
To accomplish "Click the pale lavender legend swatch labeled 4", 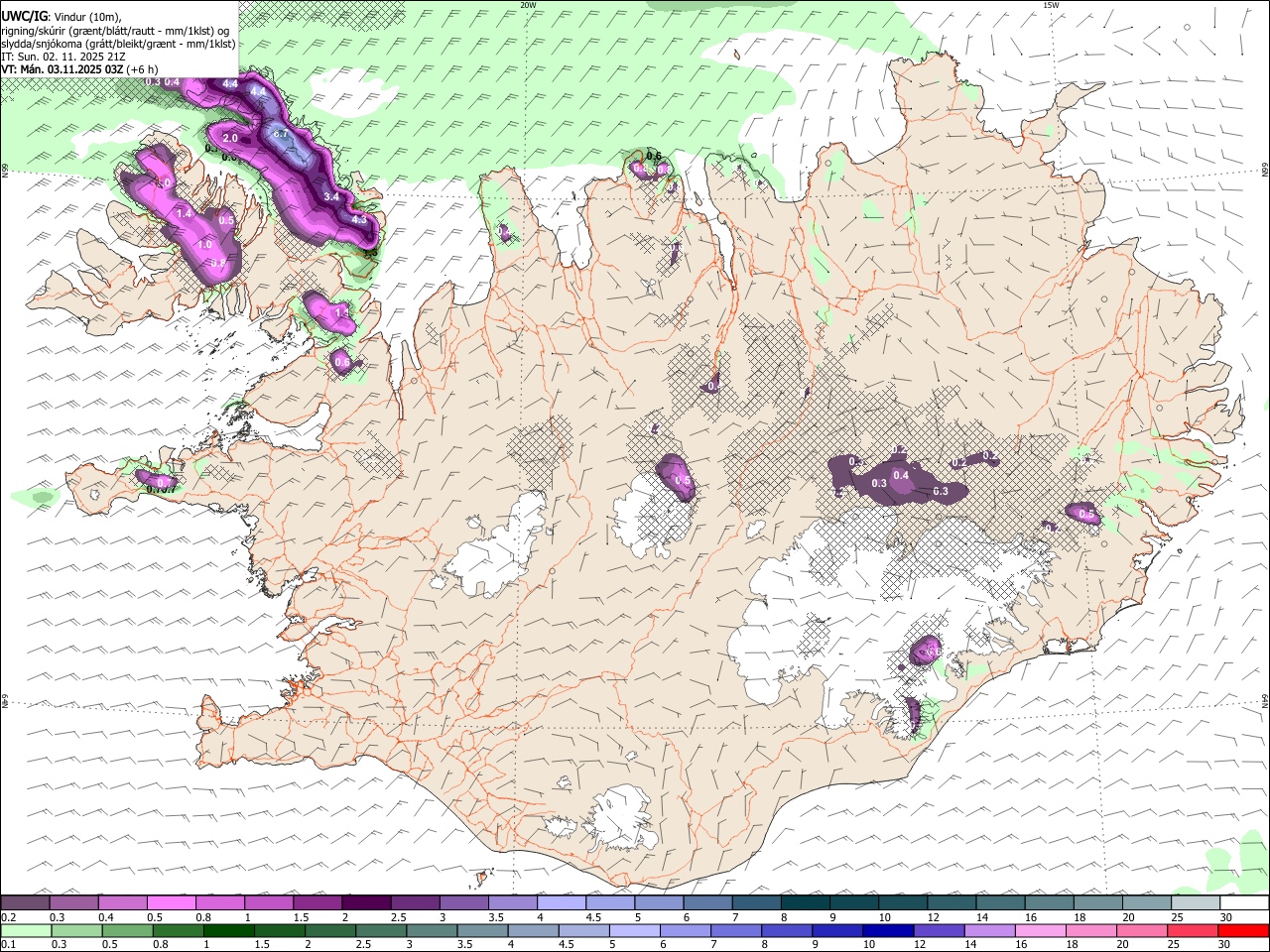I will tap(561, 902).
